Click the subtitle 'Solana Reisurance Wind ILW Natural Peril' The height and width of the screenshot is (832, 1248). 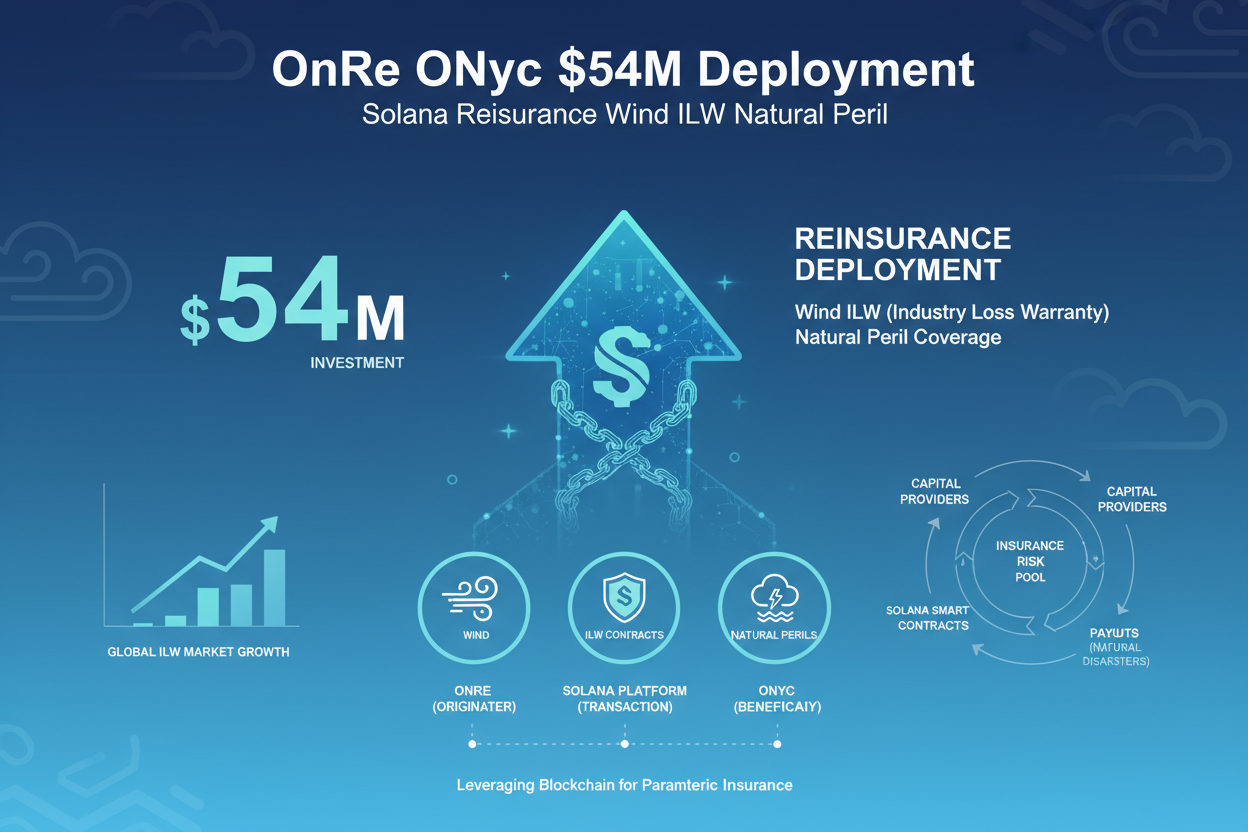point(625,114)
